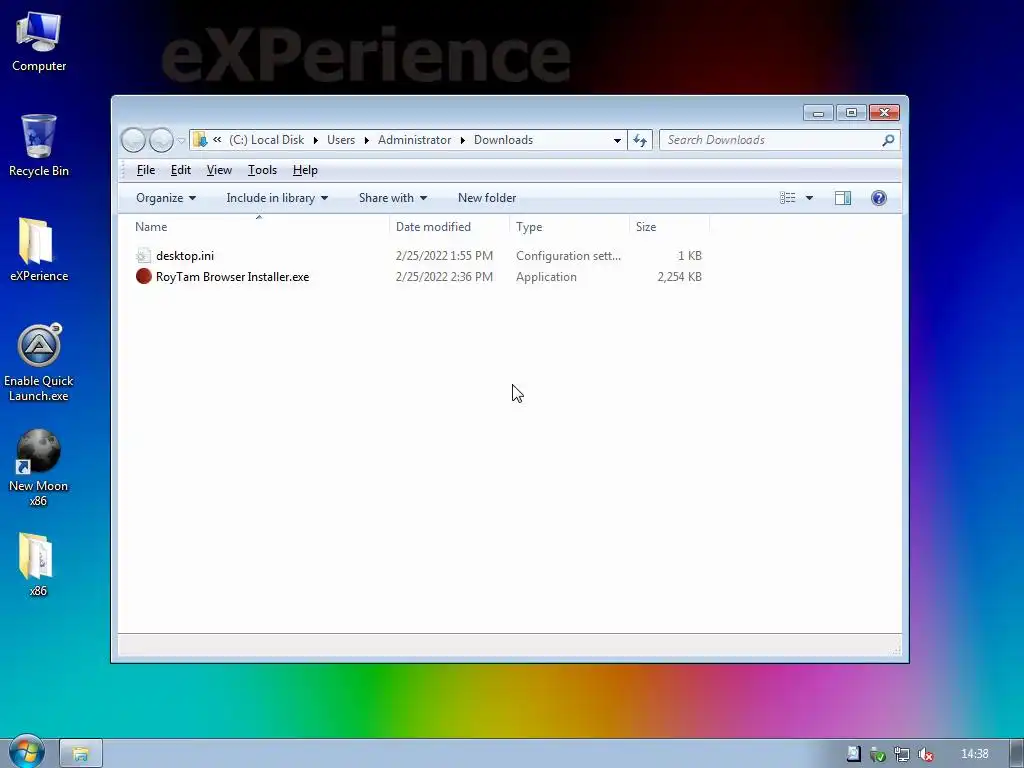Close the Downloads window
Viewport: 1024px width, 768px height.
click(884, 113)
